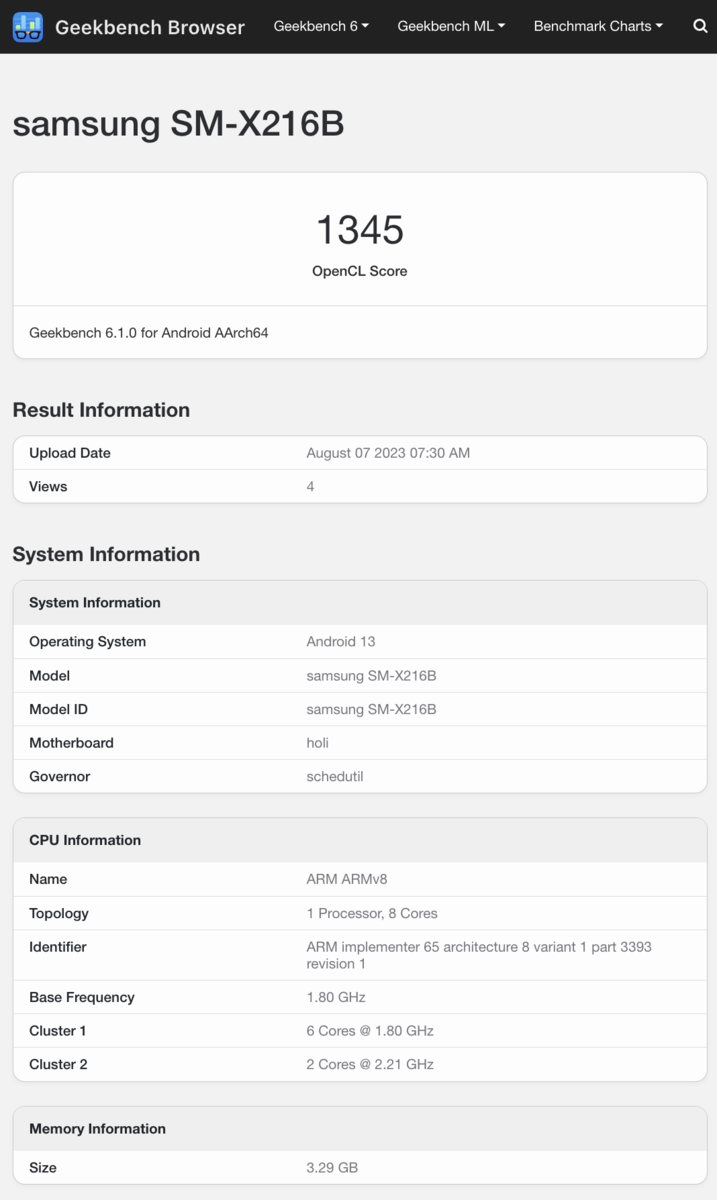Image resolution: width=717 pixels, height=1200 pixels.
Task: Go to Geekbench Browser home link
Action: 149,27
